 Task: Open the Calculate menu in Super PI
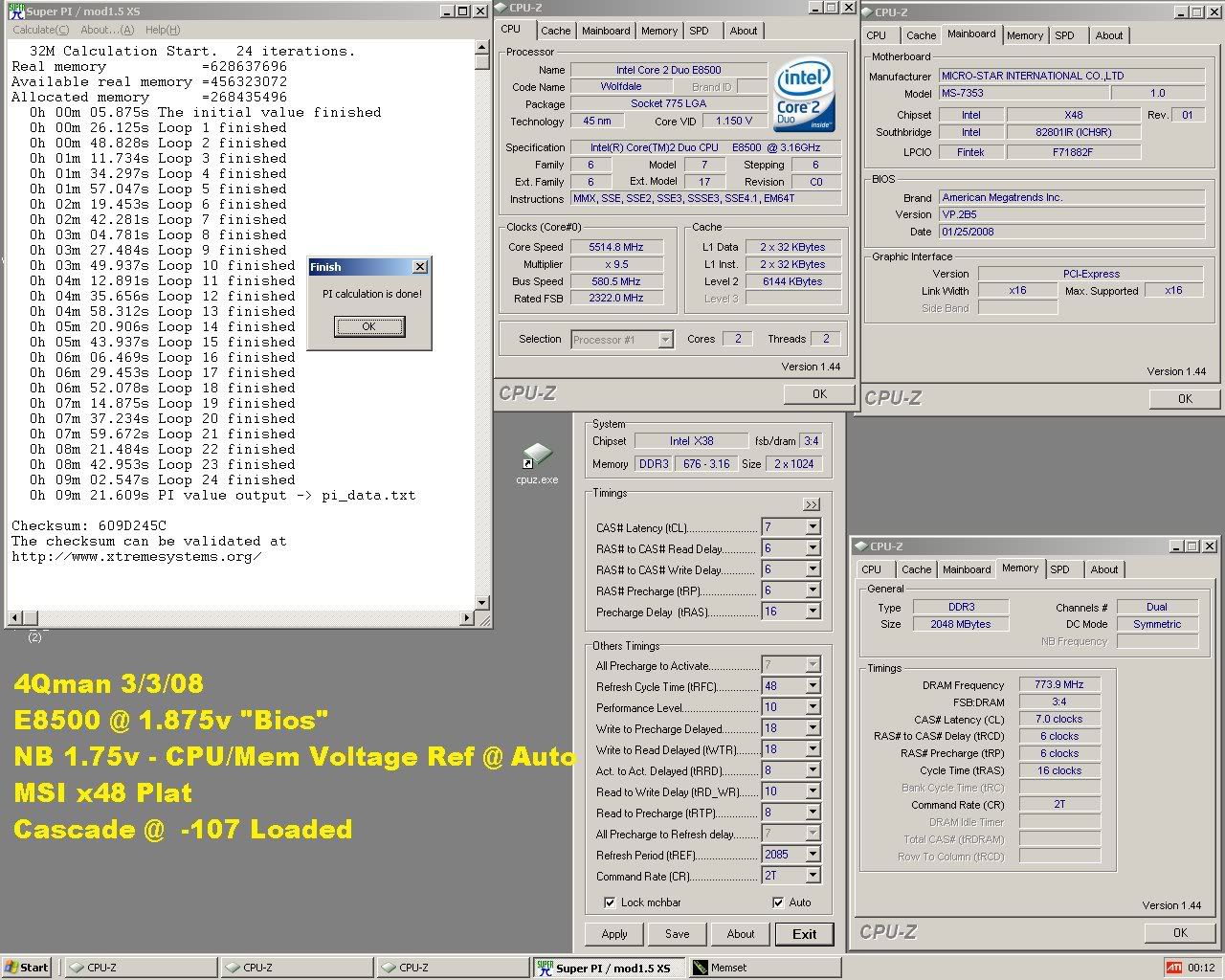pyautogui.click(x=40, y=30)
